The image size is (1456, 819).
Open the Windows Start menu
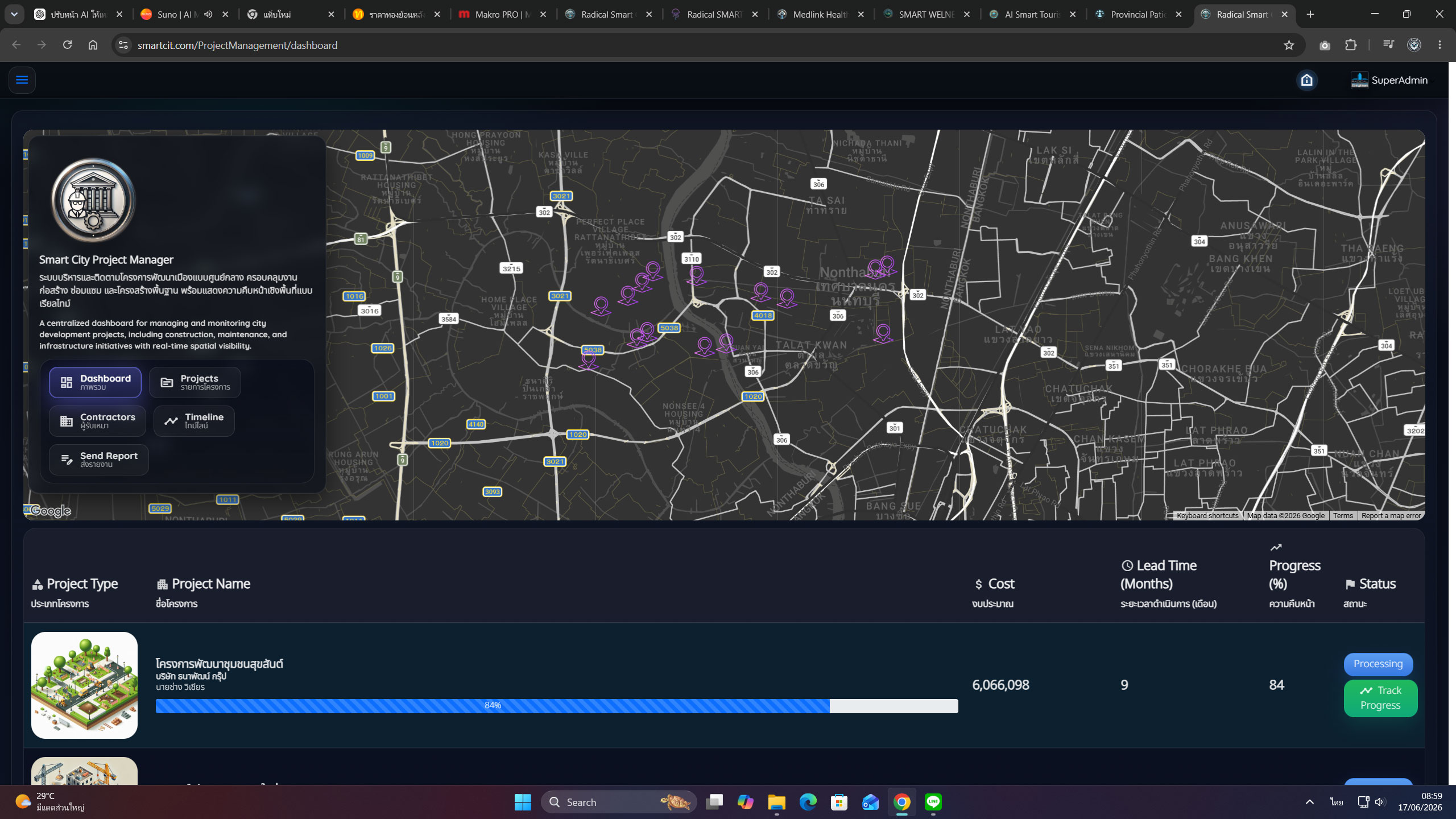point(522,802)
